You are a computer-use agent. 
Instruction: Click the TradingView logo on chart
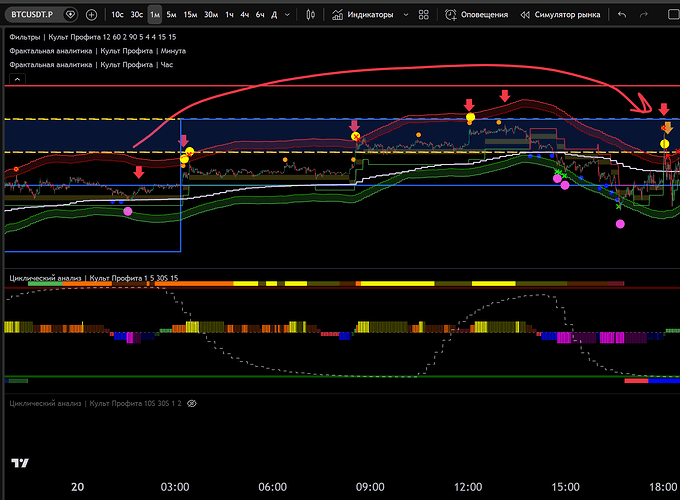click(19, 462)
